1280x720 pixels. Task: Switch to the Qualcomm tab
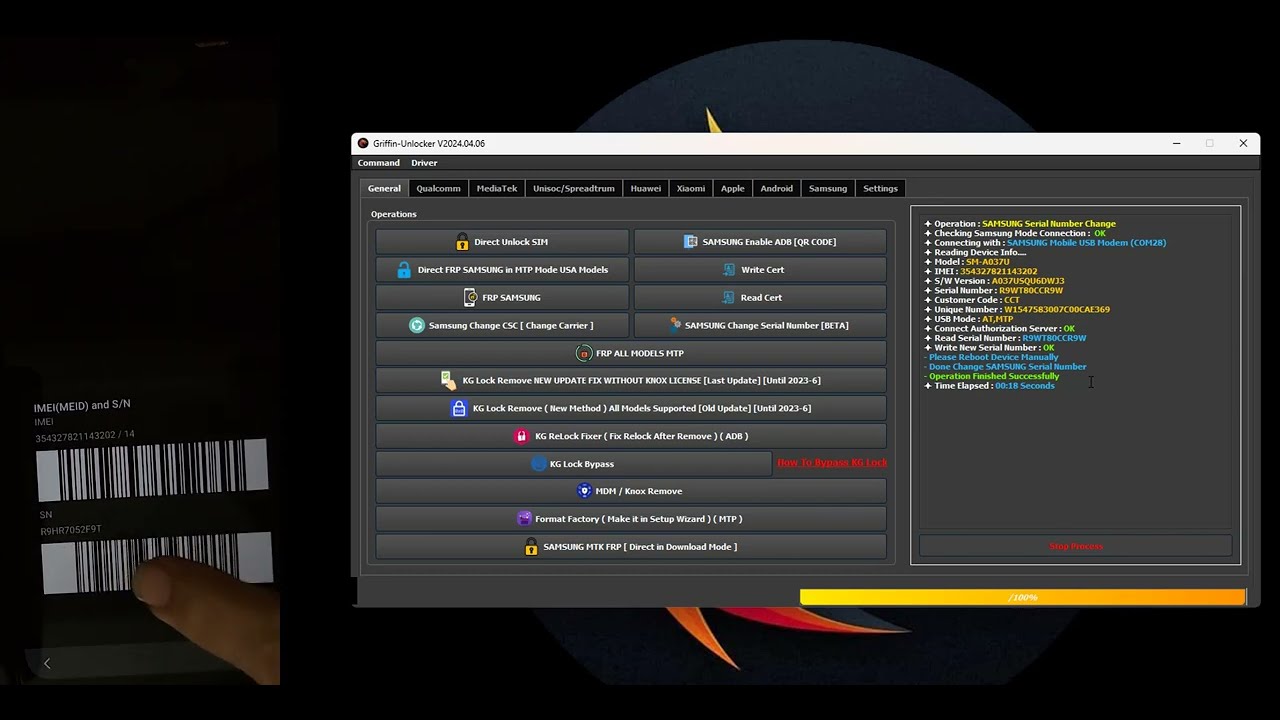pos(438,188)
